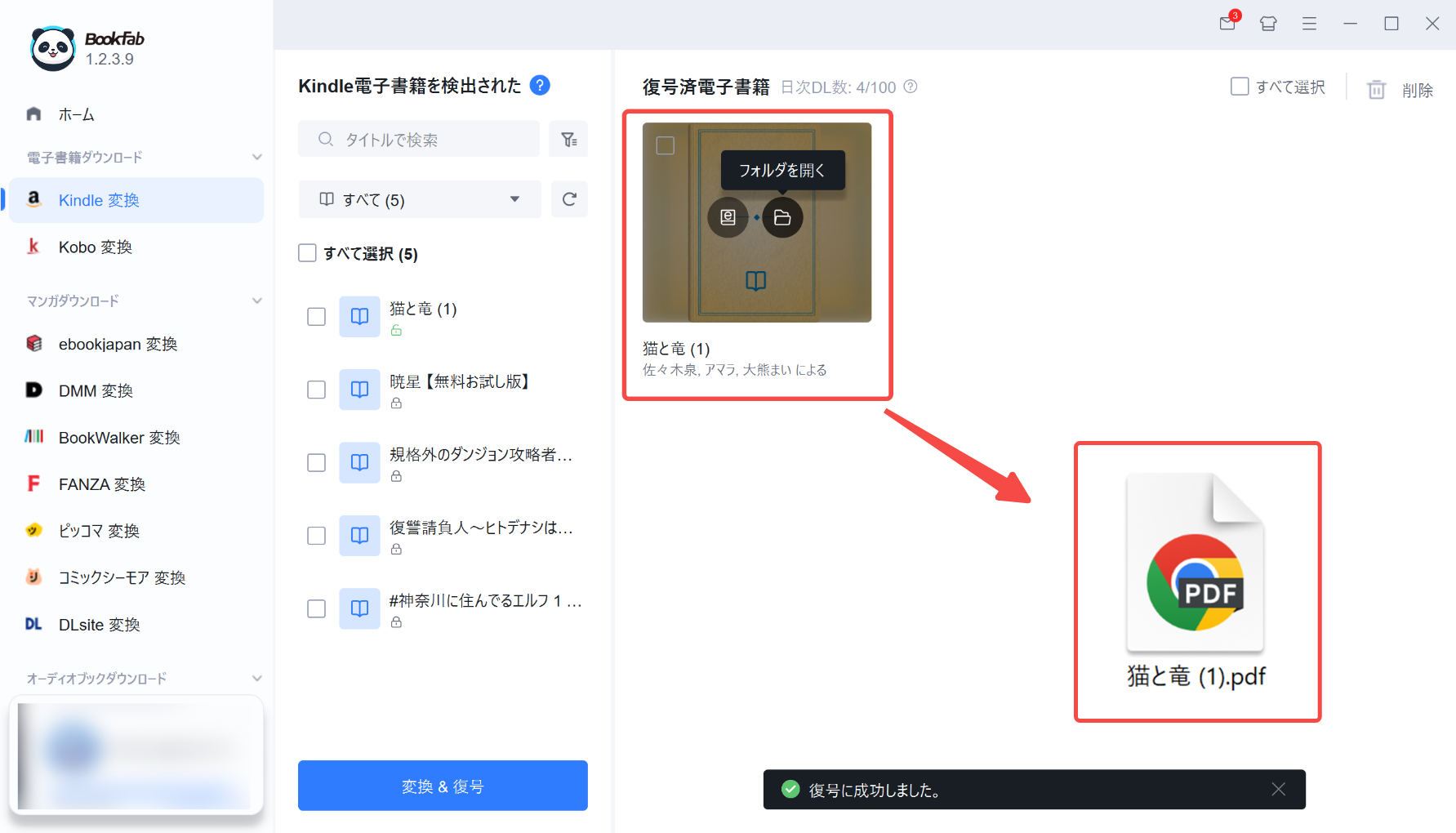Click the 削除 delete label

coord(1418,90)
